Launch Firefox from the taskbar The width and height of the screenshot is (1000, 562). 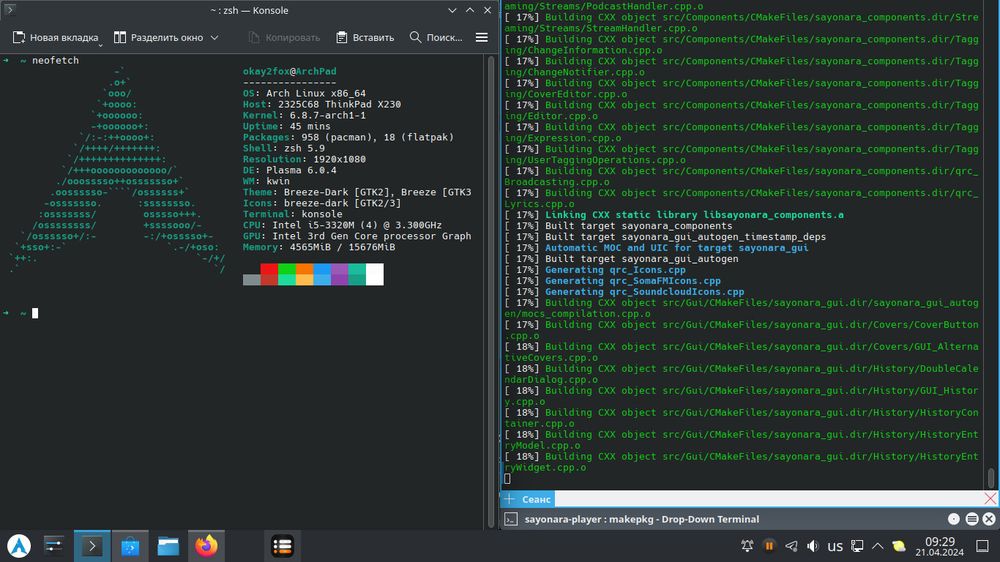click(206, 546)
